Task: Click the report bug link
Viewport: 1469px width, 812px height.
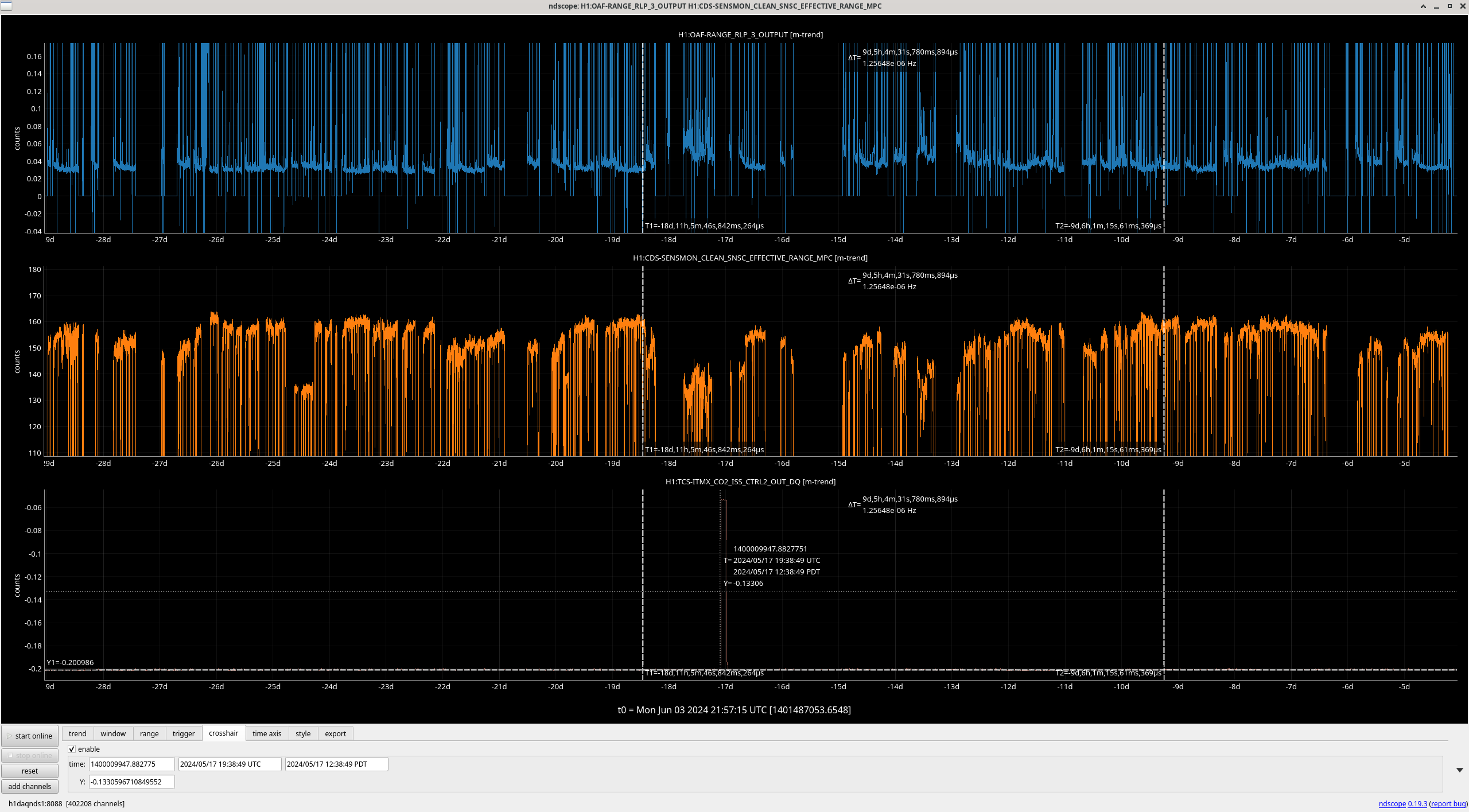Action: (1448, 803)
